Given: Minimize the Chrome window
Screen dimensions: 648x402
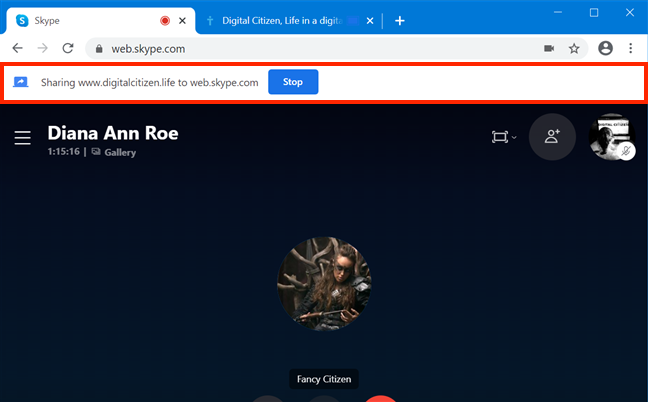Looking at the screenshot, I should [x=558, y=12].
